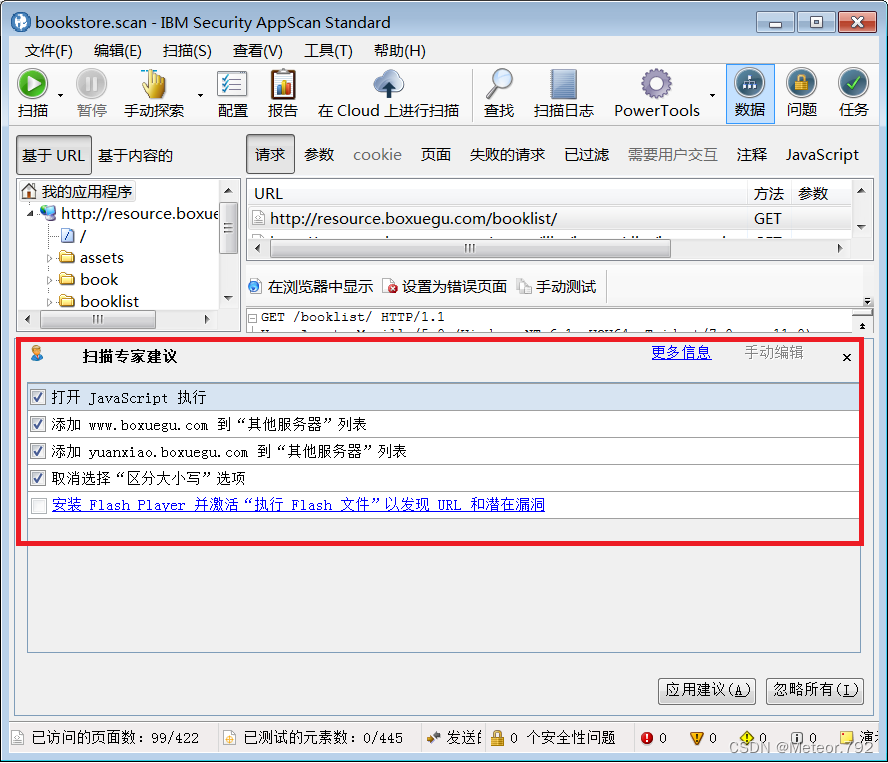Viewport: 888px width, 763px height.
Task: Click 手动测试 manual test icon
Action: click(524, 287)
